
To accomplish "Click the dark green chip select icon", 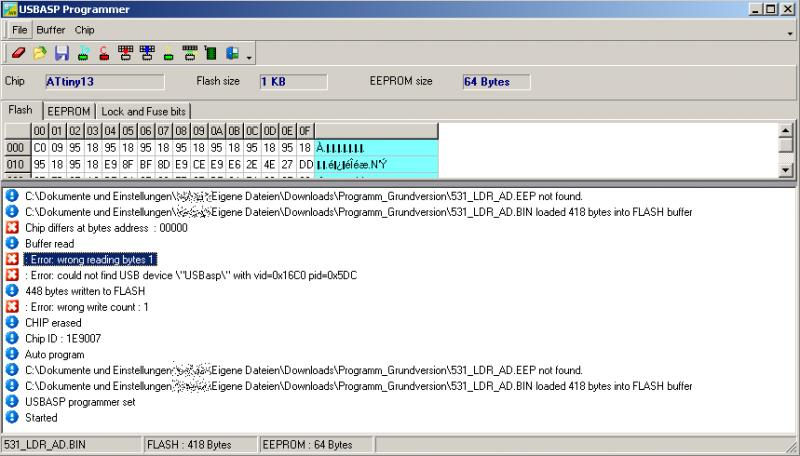I will tap(211, 53).
